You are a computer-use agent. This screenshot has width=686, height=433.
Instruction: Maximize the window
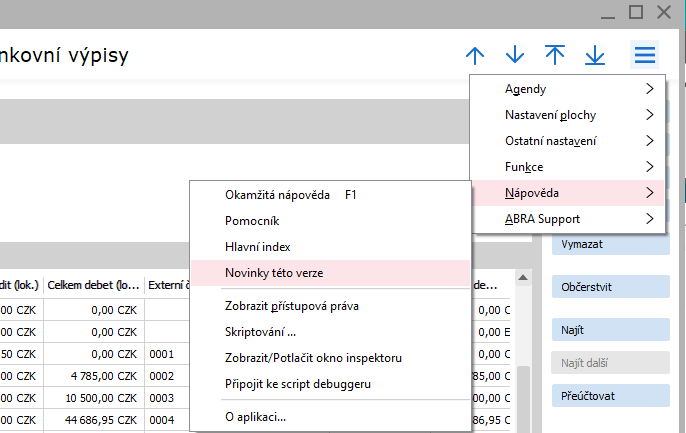tap(636, 11)
